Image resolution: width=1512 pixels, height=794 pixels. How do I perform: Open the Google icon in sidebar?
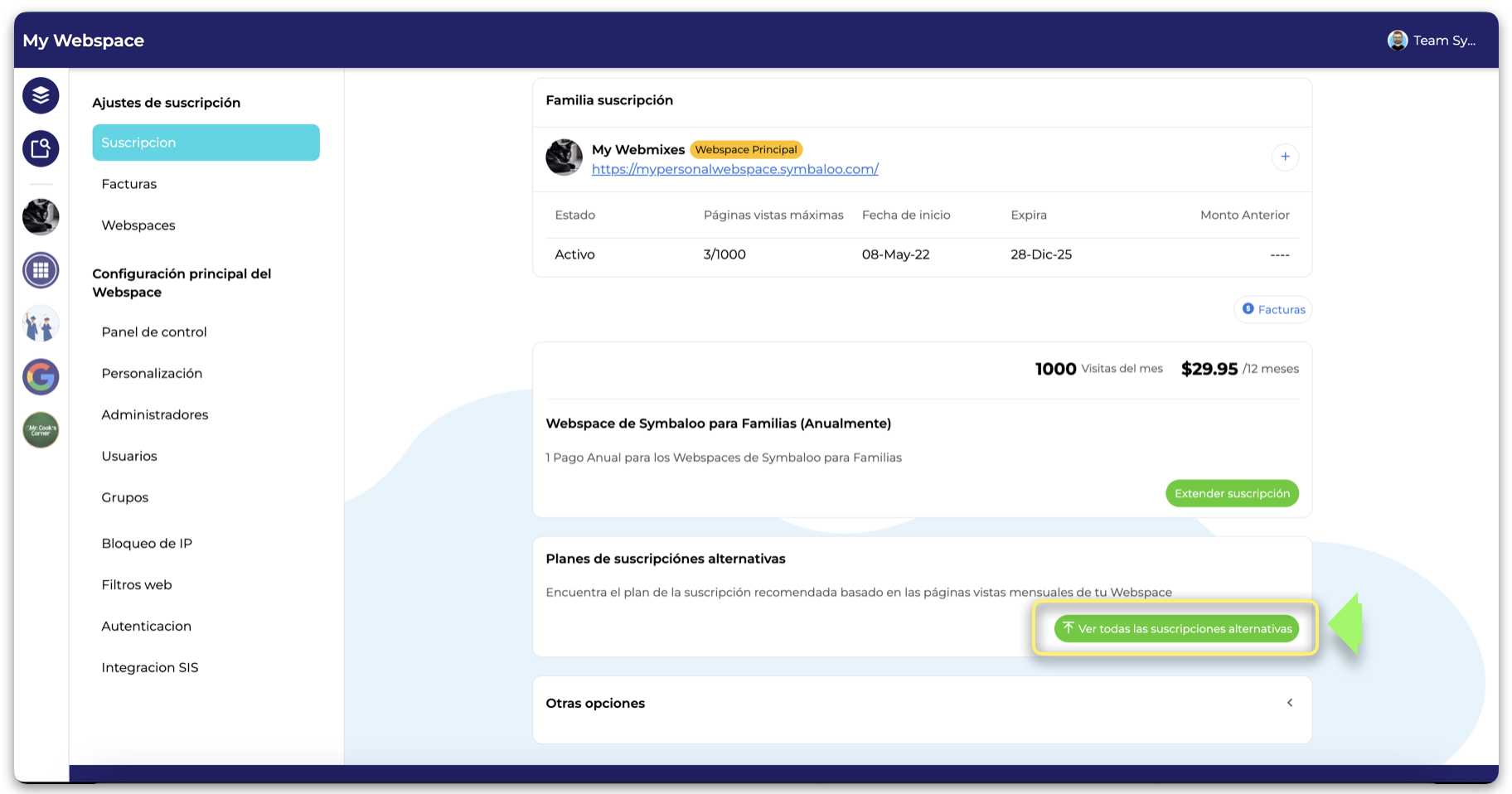coord(41,377)
